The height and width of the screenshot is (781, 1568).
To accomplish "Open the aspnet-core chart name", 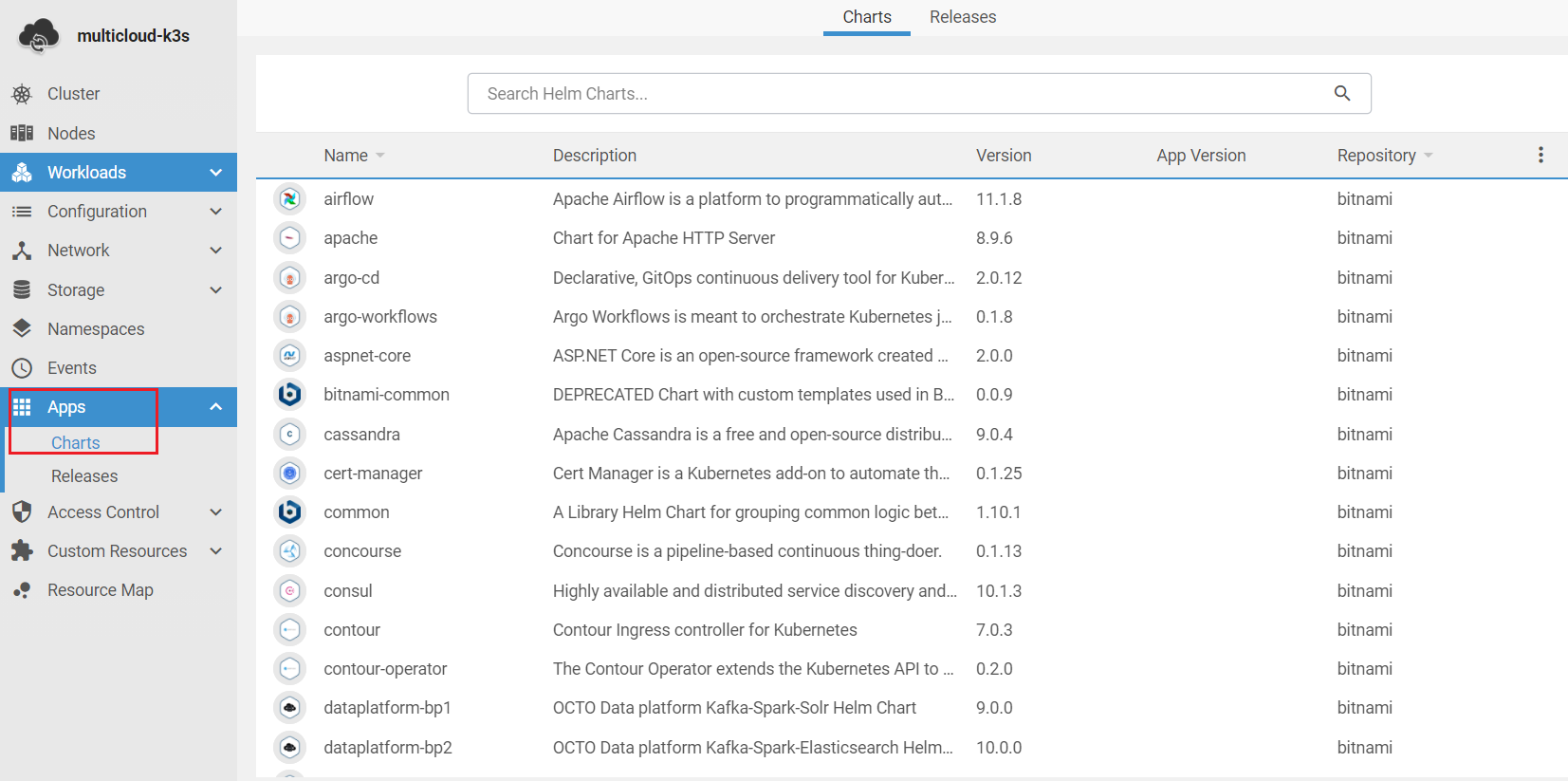I will pos(367,356).
